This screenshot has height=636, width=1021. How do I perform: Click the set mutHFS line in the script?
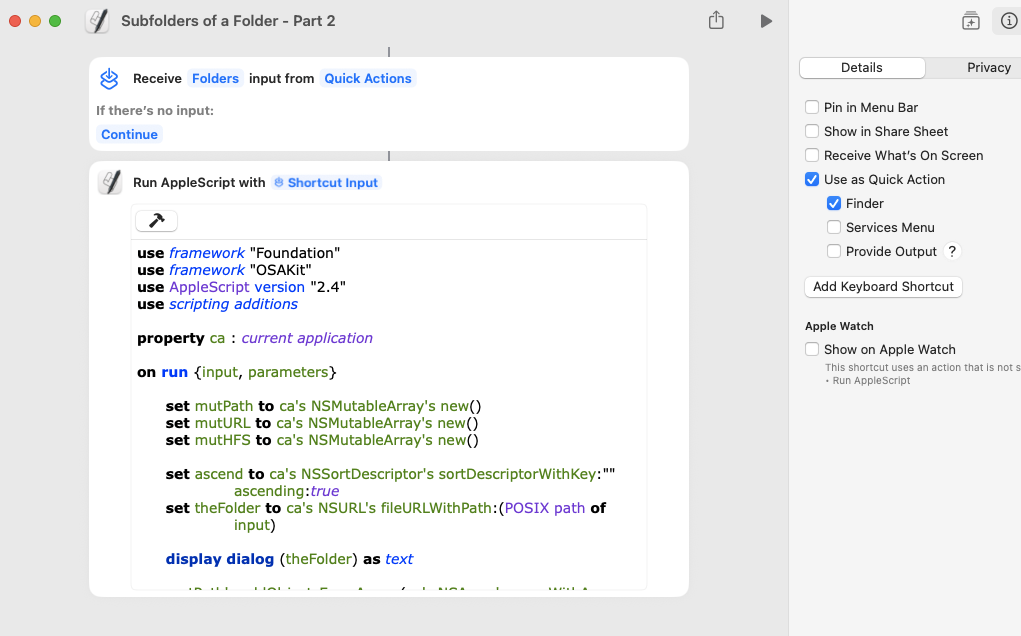click(x=322, y=440)
